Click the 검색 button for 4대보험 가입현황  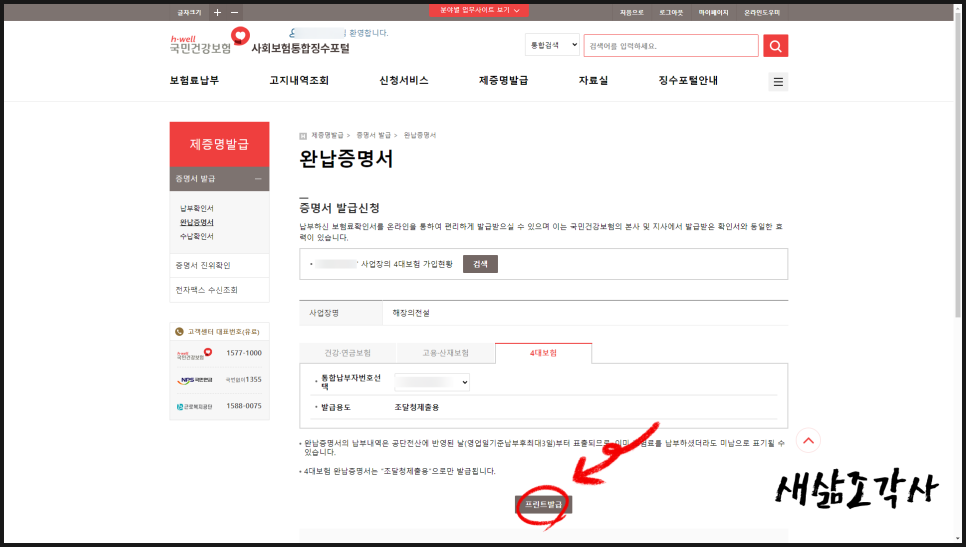click(x=481, y=264)
